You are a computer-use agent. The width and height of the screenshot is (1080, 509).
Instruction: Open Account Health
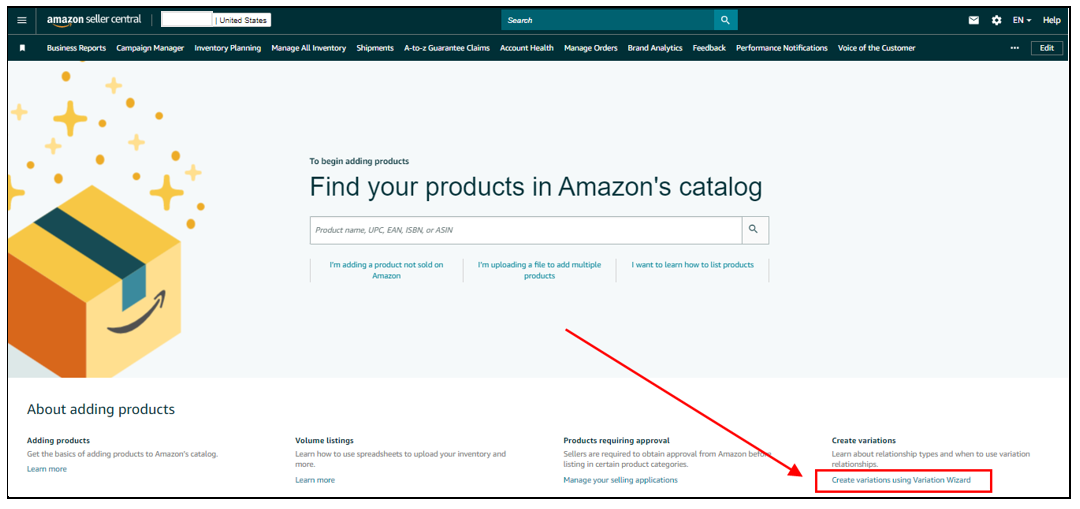pos(527,48)
